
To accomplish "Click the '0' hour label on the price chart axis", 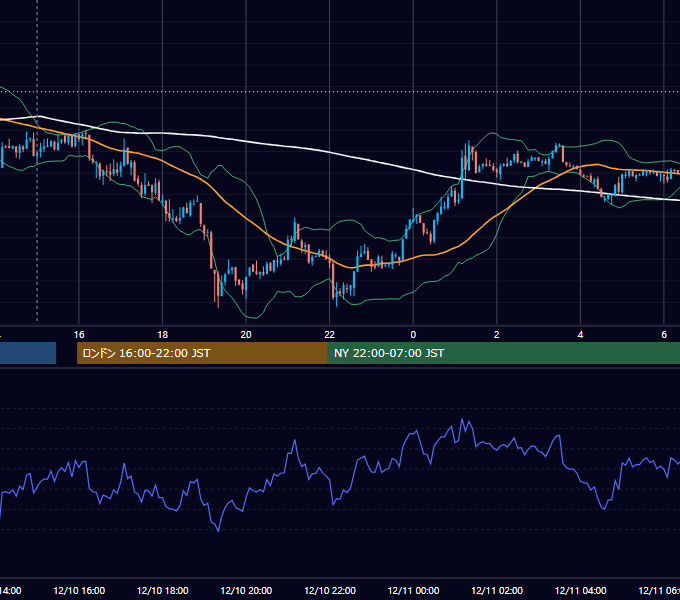I will (x=413, y=334).
